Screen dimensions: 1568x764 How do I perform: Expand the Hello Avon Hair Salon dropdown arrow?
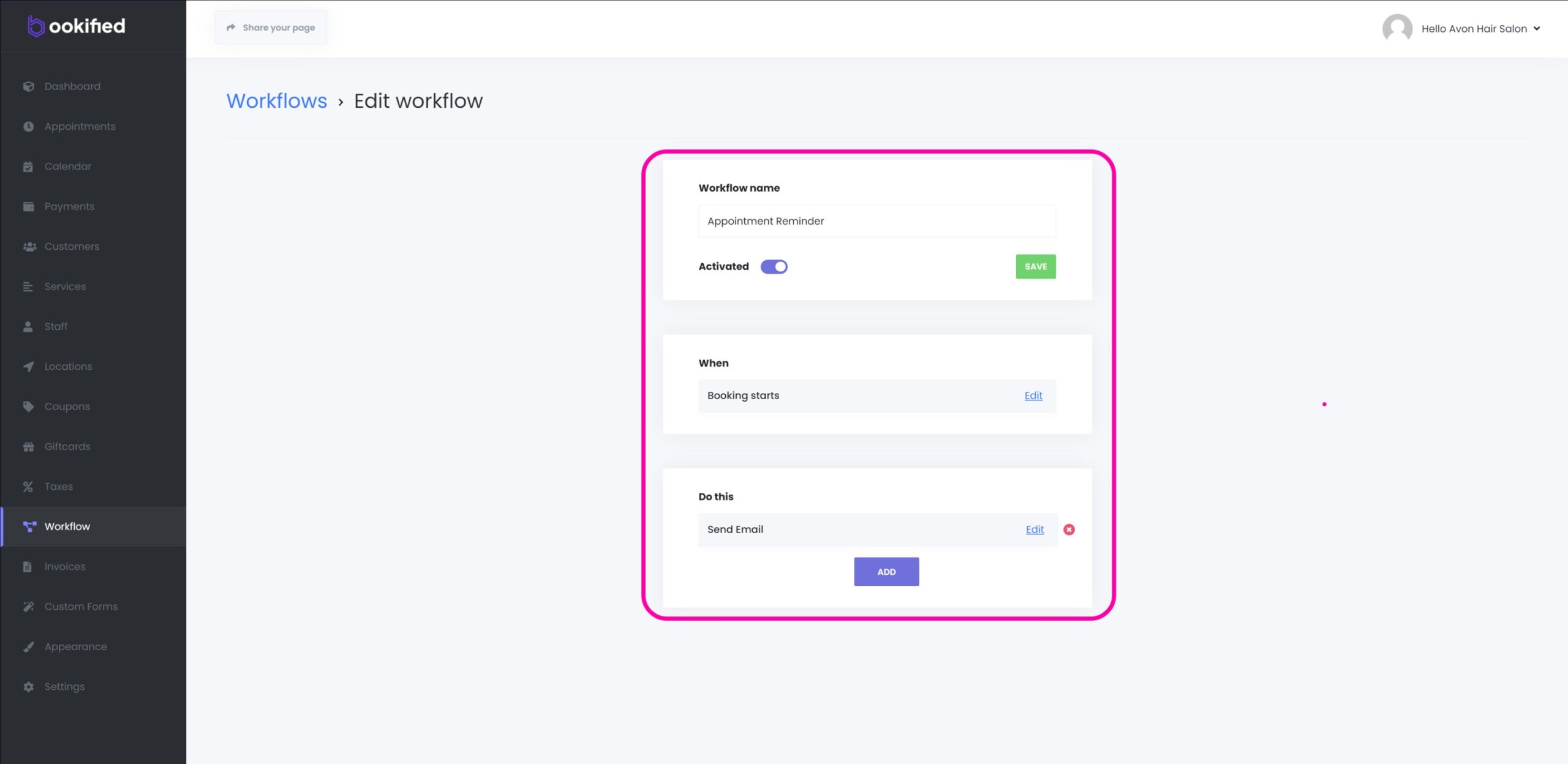(x=1537, y=29)
